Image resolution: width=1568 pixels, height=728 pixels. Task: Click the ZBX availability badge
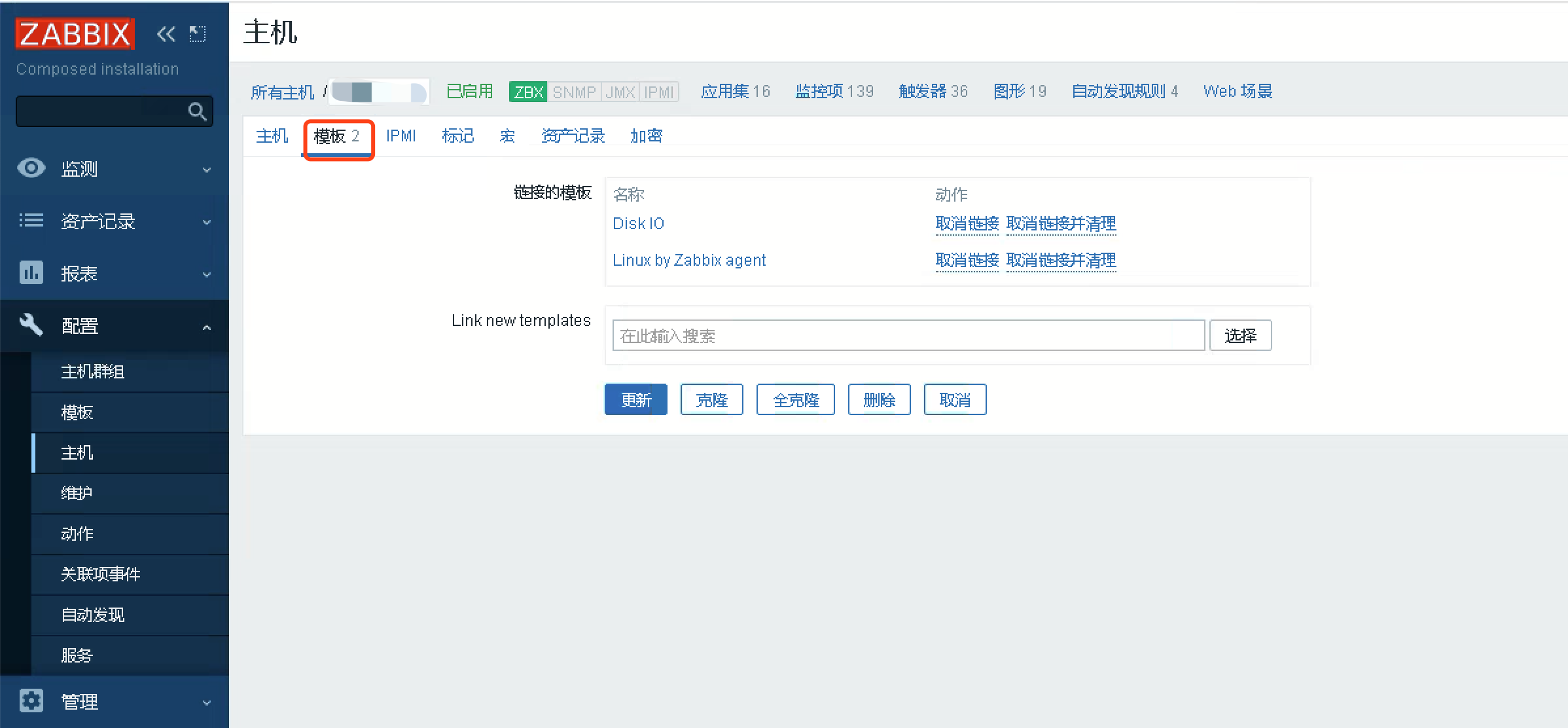(x=528, y=92)
